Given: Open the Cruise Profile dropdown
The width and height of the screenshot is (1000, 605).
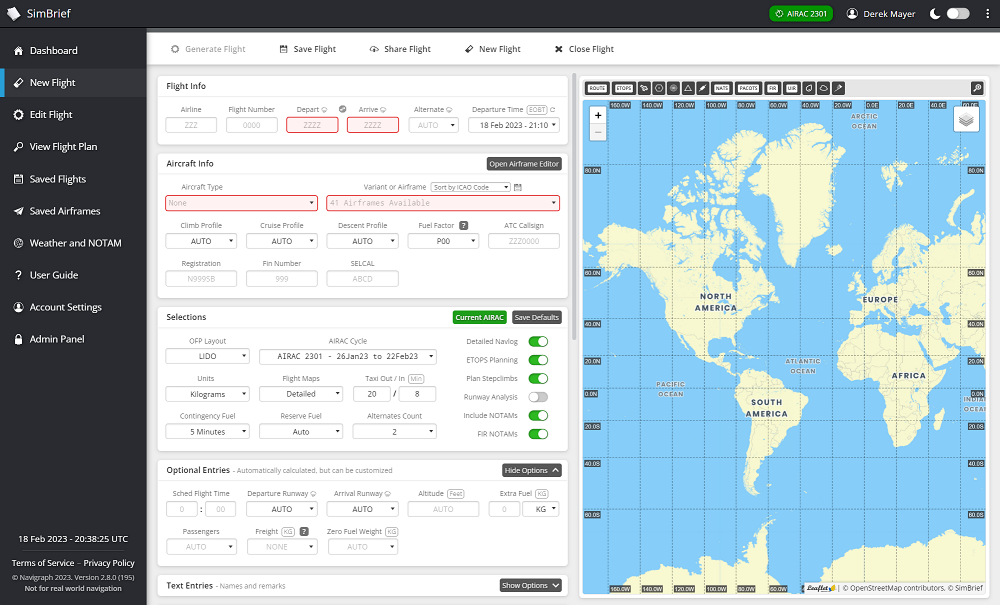Looking at the screenshot, I should (282, 241).
